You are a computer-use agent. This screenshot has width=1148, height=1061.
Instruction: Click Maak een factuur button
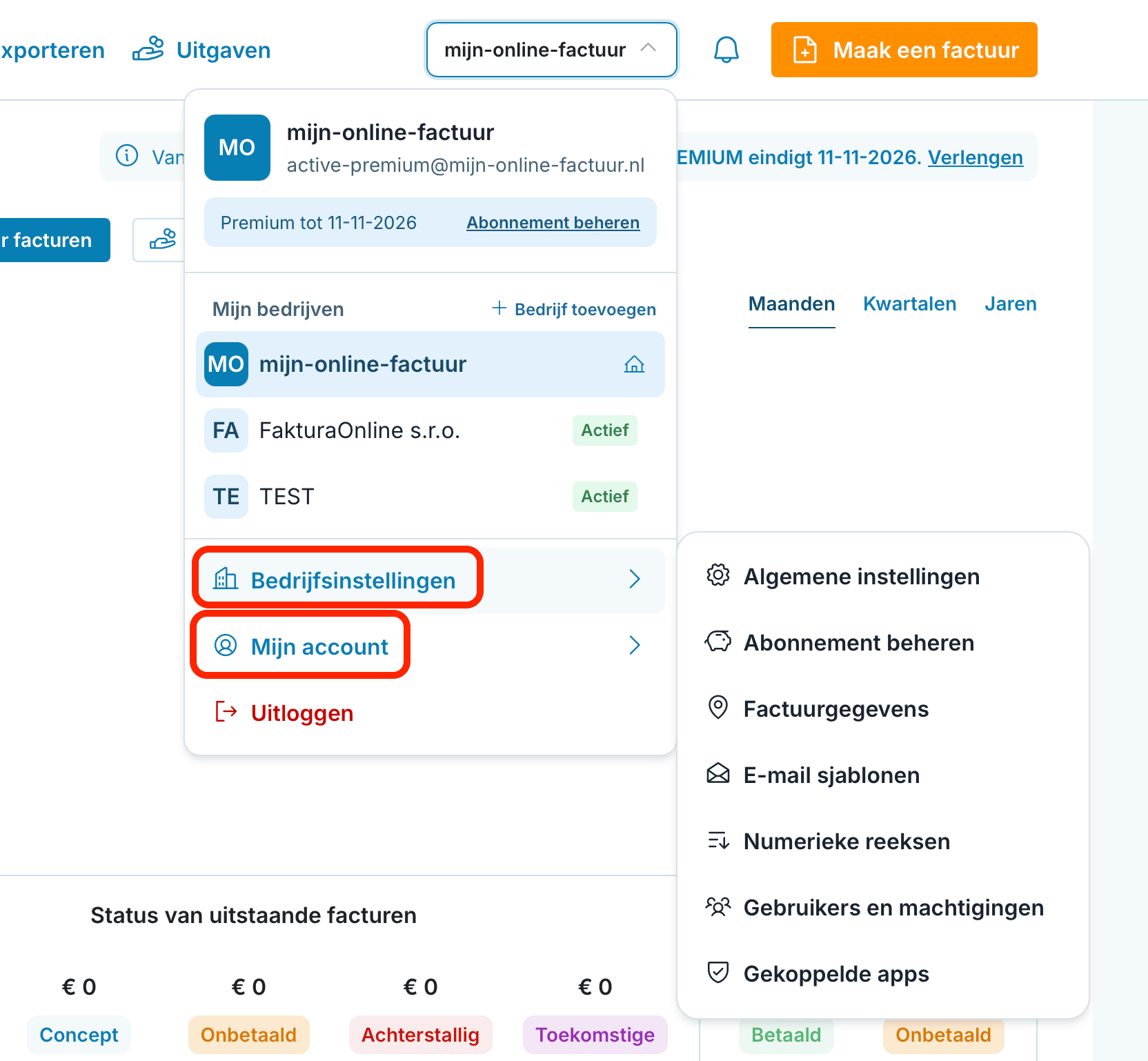904,50
